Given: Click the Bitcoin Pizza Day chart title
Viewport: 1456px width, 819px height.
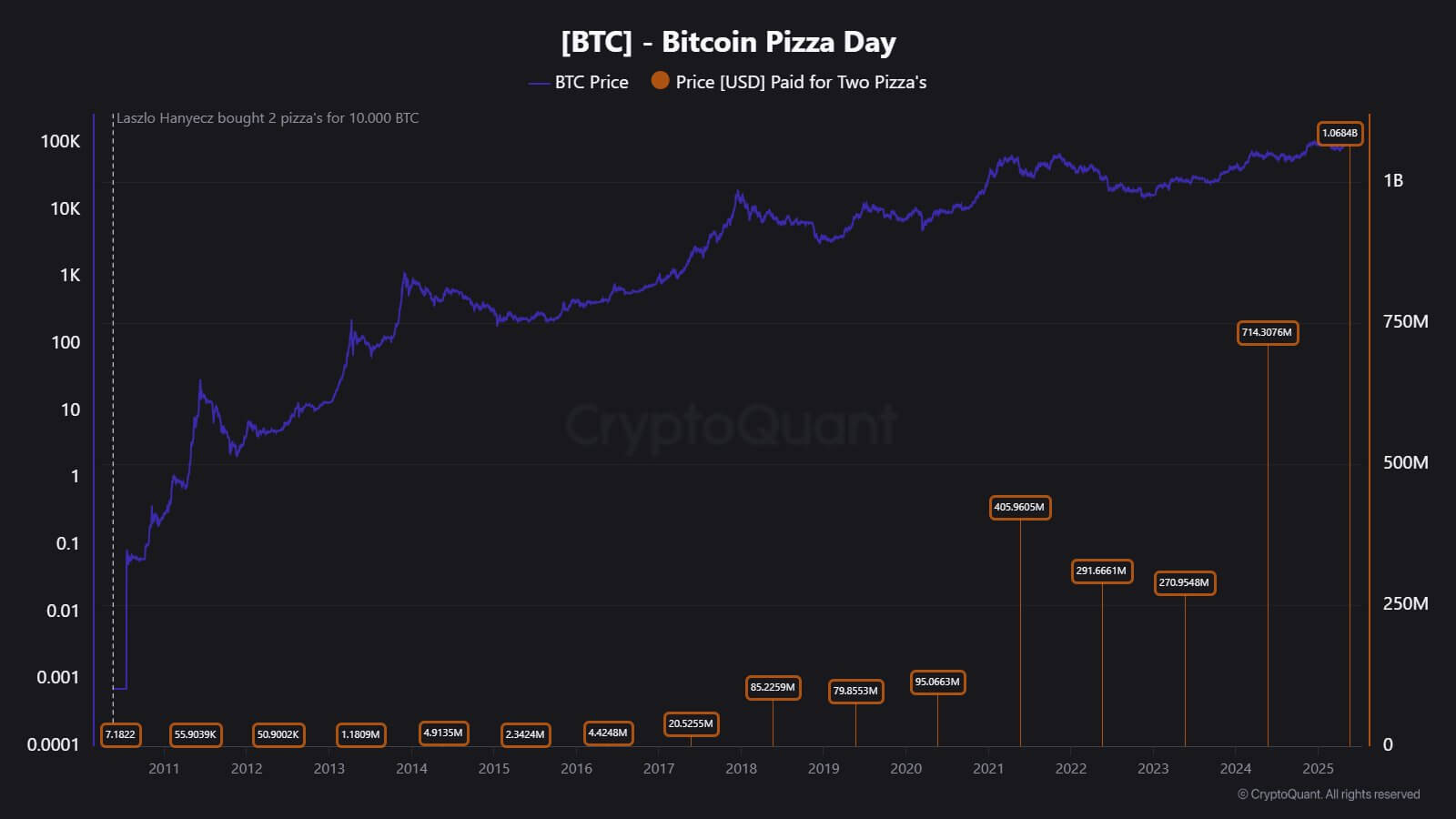Looking at the screenshot, I should [x=728, y=42].
